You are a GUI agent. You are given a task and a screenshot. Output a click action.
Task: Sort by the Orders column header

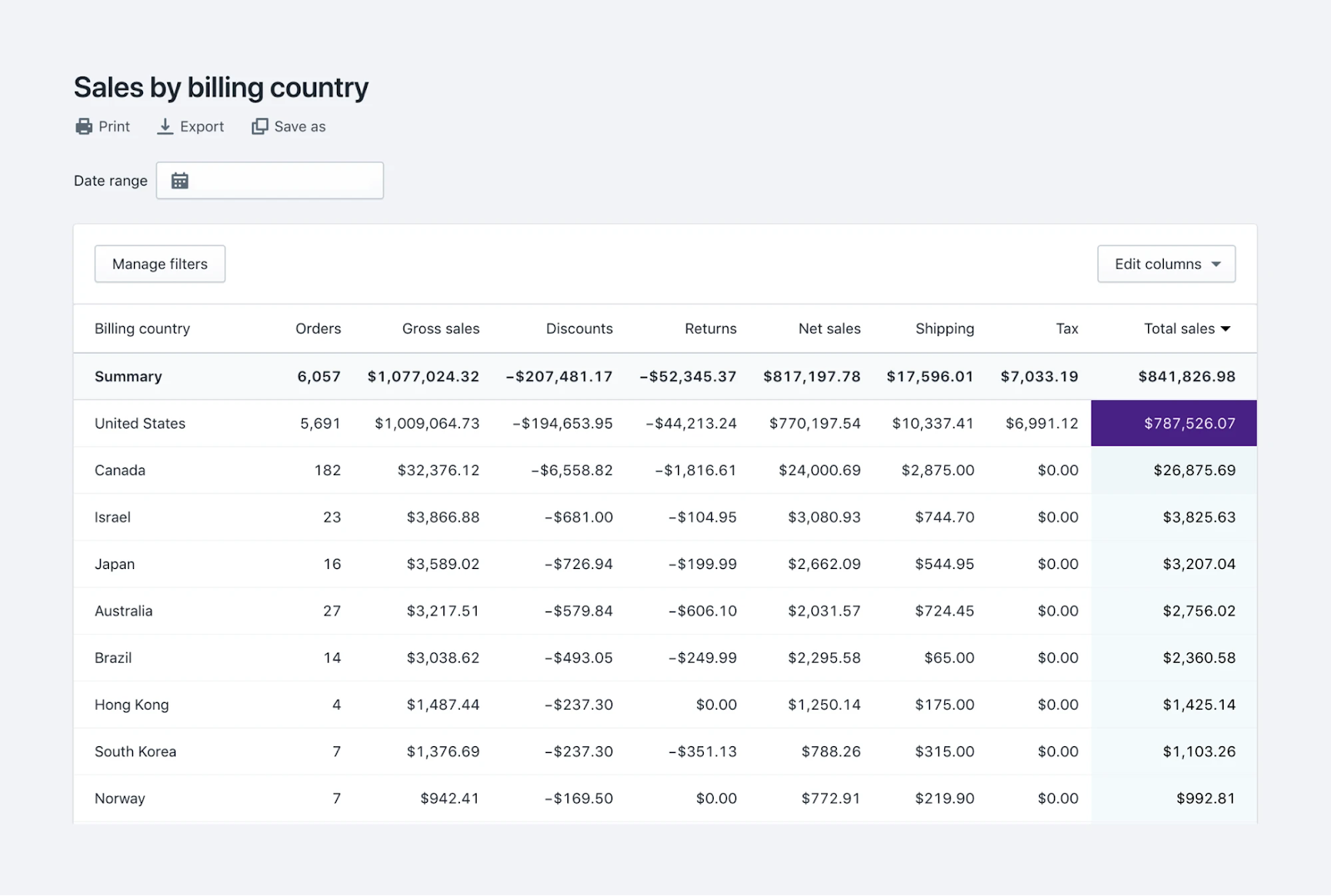[x=319, y=329]
